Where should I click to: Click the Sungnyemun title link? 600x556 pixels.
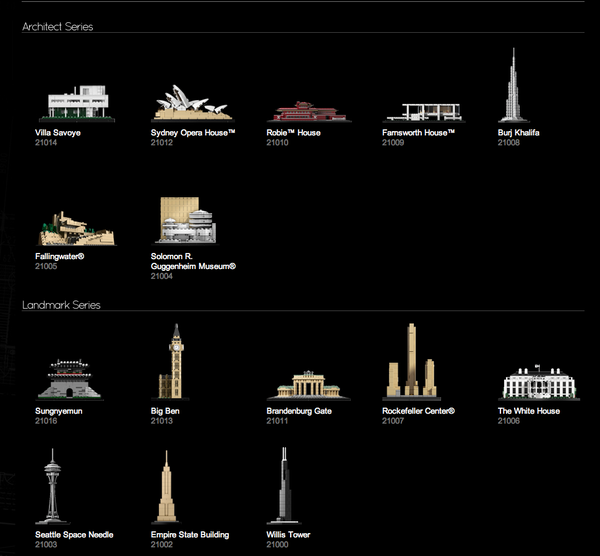pos(59,411)
